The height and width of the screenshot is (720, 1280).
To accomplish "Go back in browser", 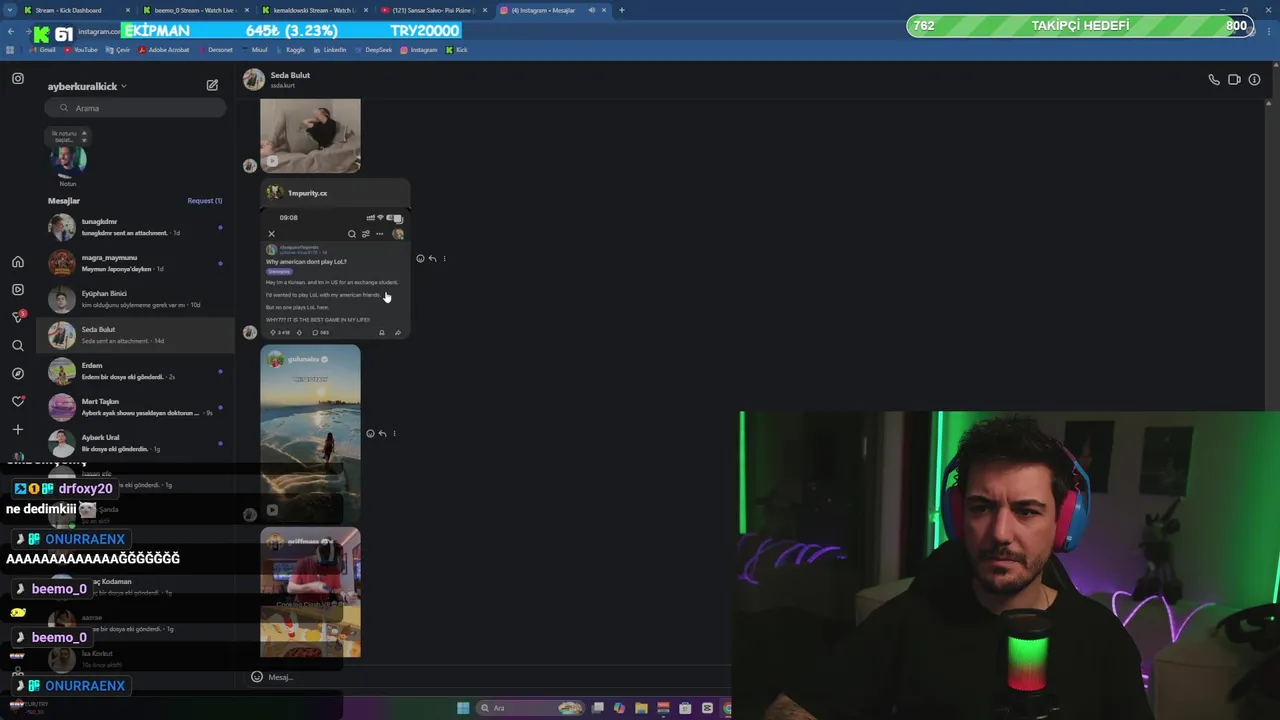I will point(10,32).
